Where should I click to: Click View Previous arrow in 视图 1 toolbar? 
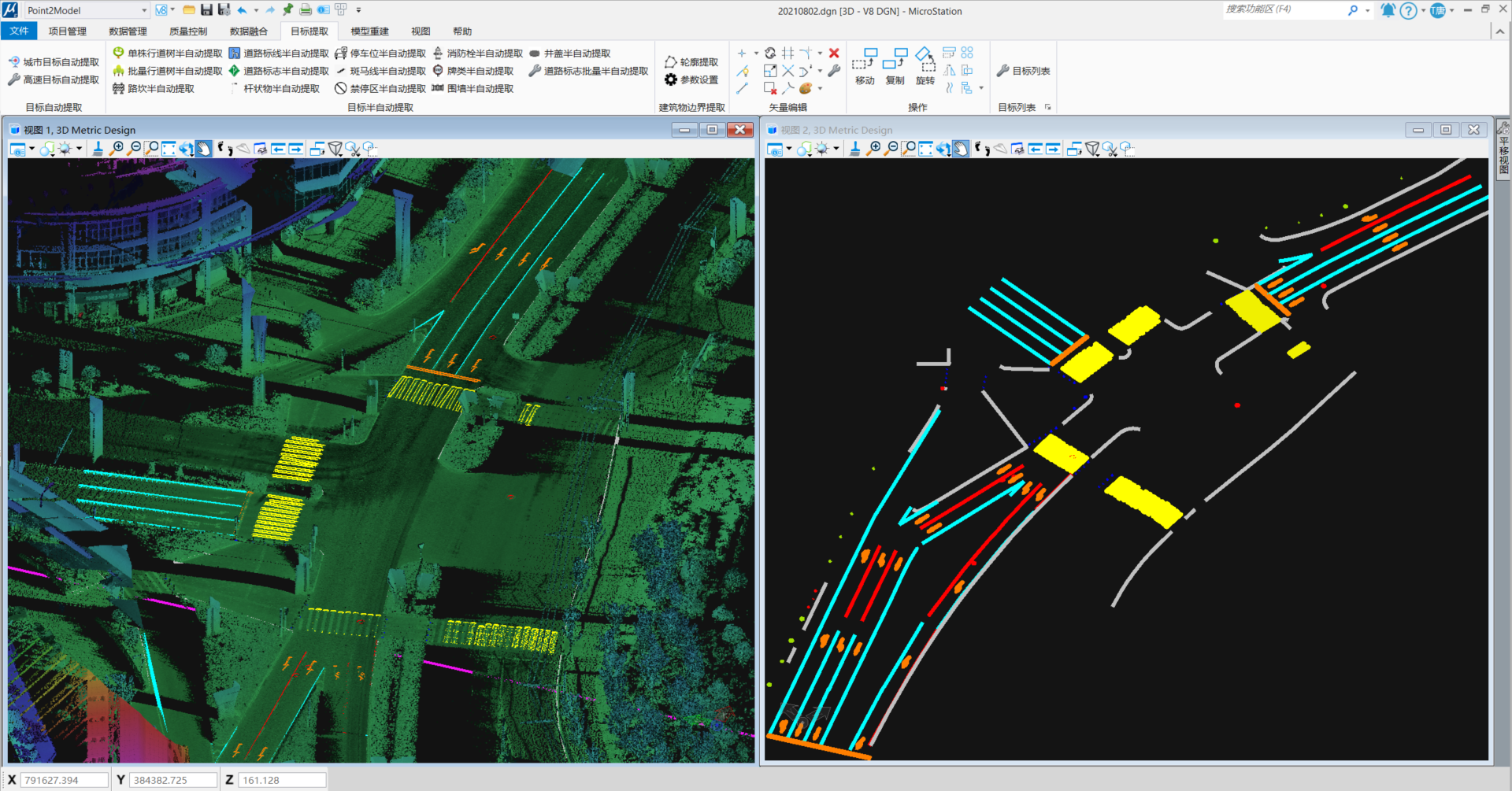click(x=278, y=149)
